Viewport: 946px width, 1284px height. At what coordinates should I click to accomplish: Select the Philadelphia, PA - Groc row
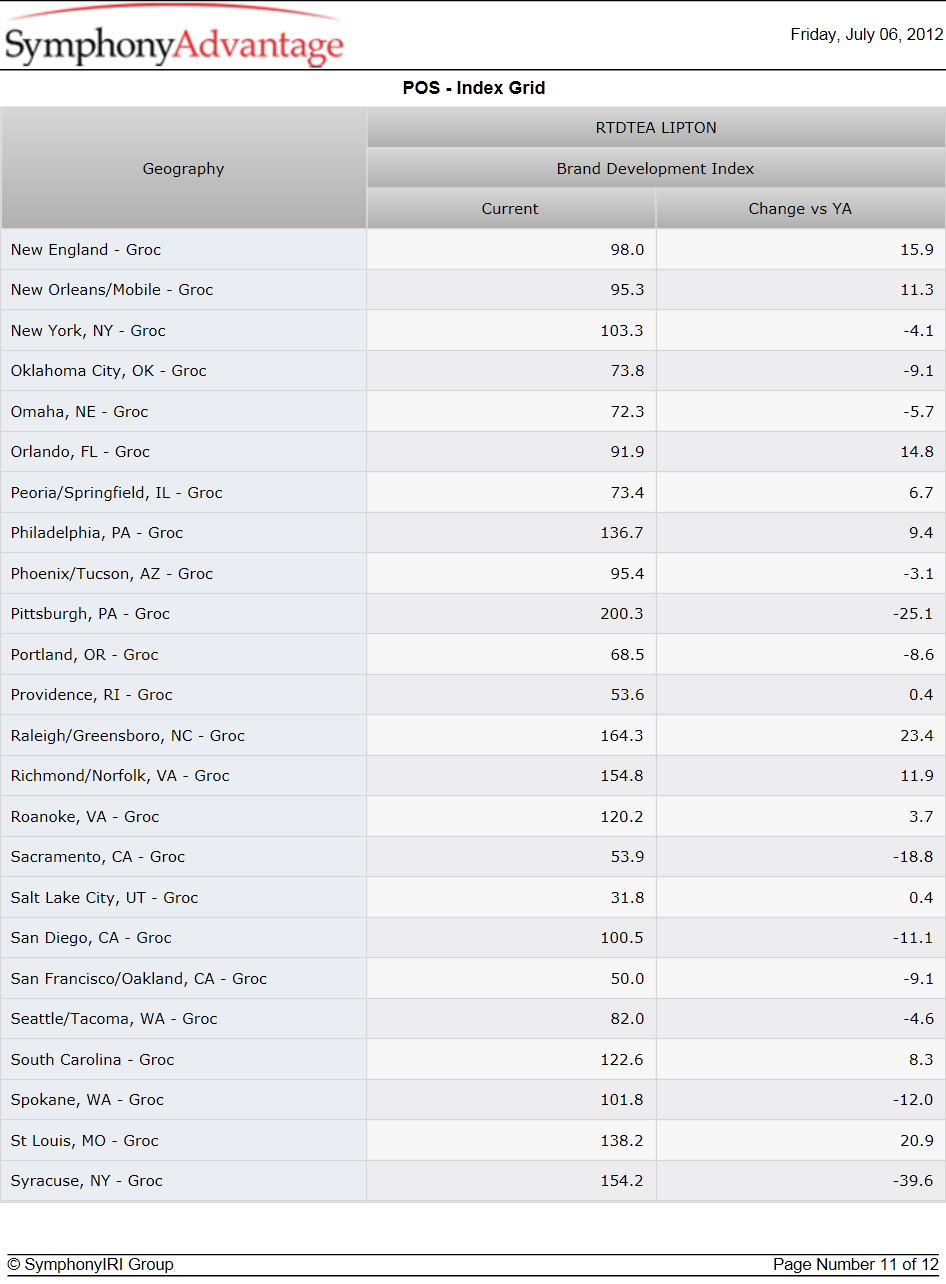pyautogui.click(x=473, y=533)
